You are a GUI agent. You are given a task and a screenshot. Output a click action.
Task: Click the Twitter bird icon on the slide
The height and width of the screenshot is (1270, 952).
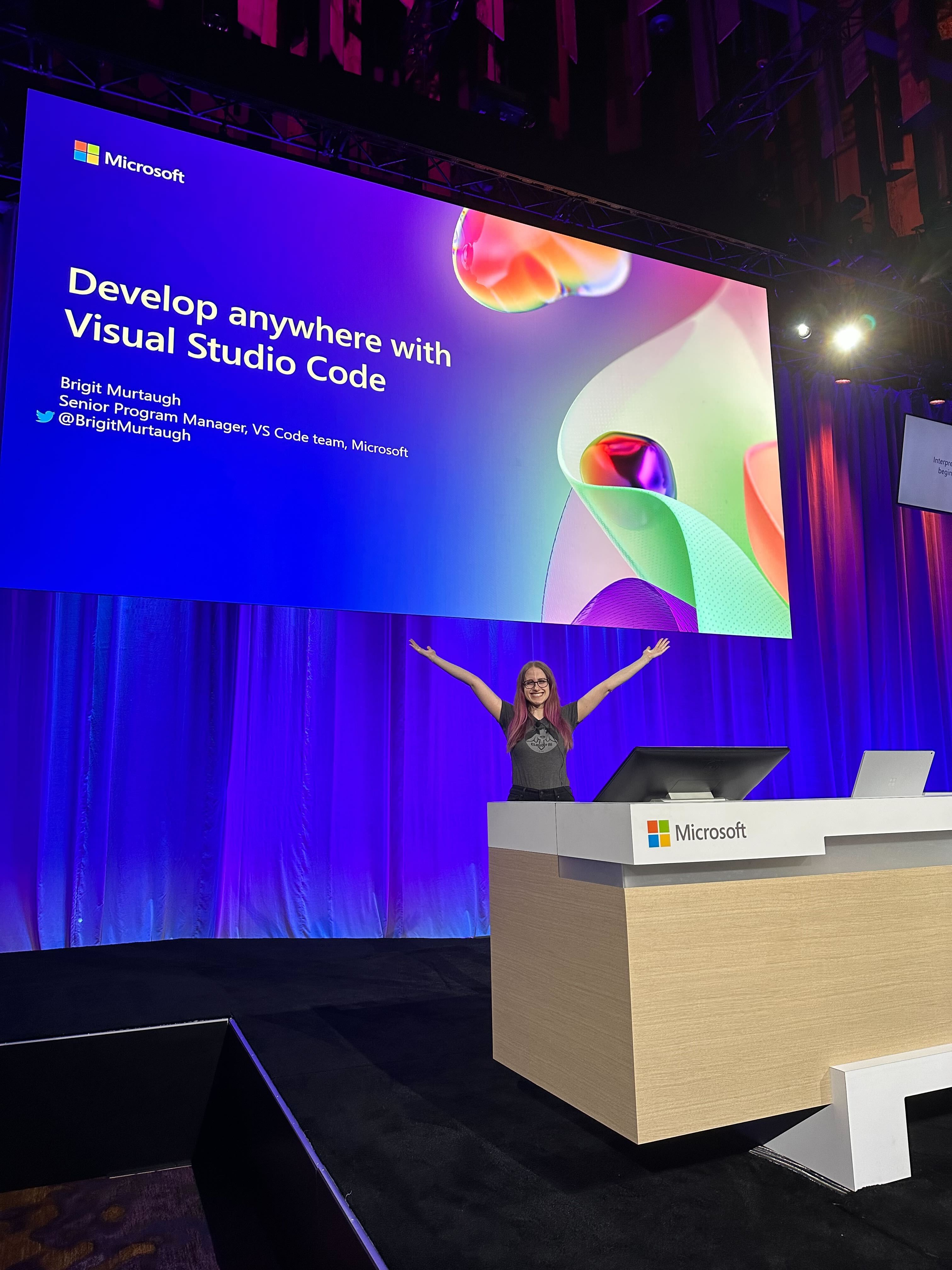point(45,416)
